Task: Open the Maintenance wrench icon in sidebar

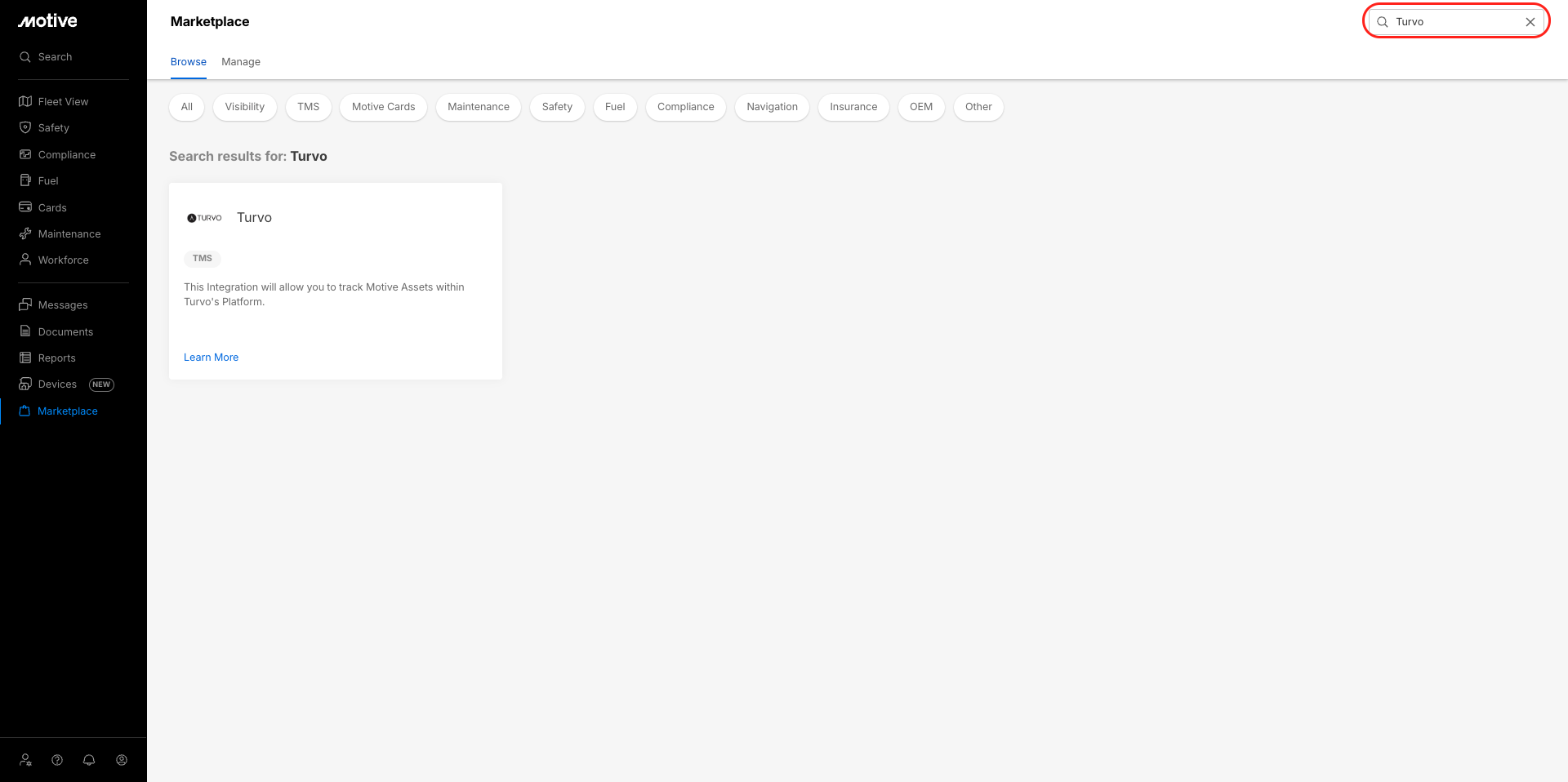Action: 25,233
